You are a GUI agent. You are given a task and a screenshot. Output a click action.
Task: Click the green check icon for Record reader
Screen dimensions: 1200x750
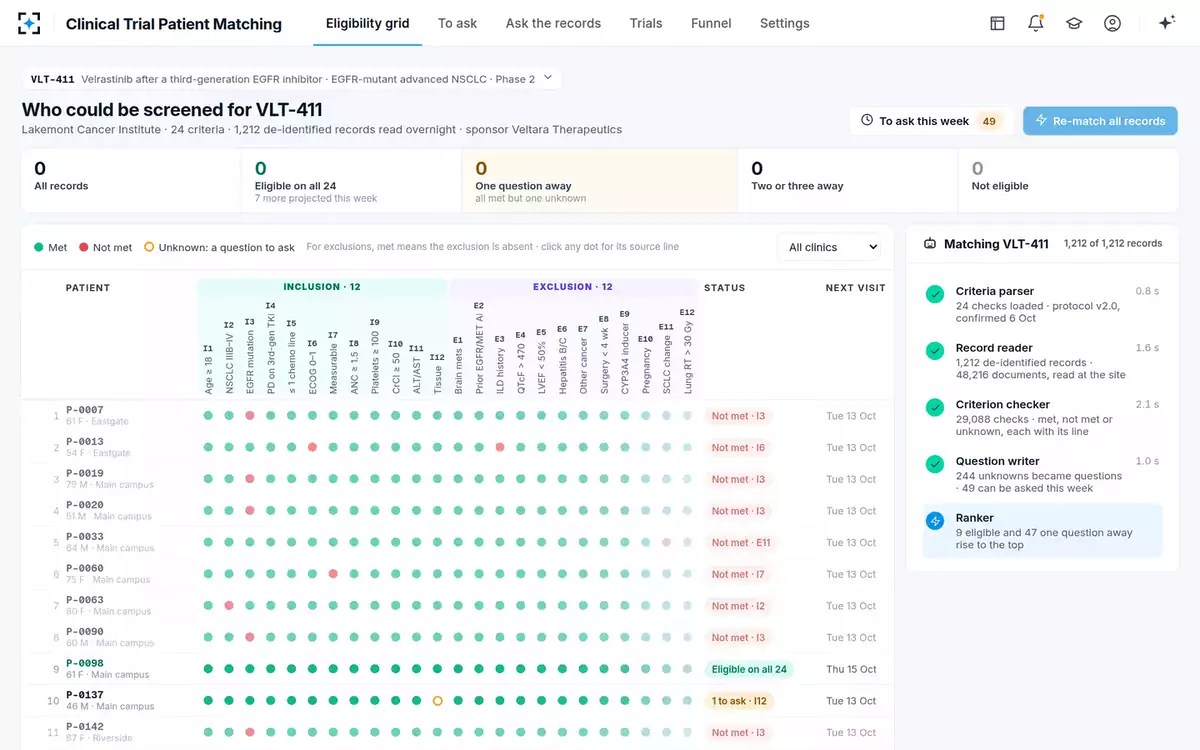935,350
